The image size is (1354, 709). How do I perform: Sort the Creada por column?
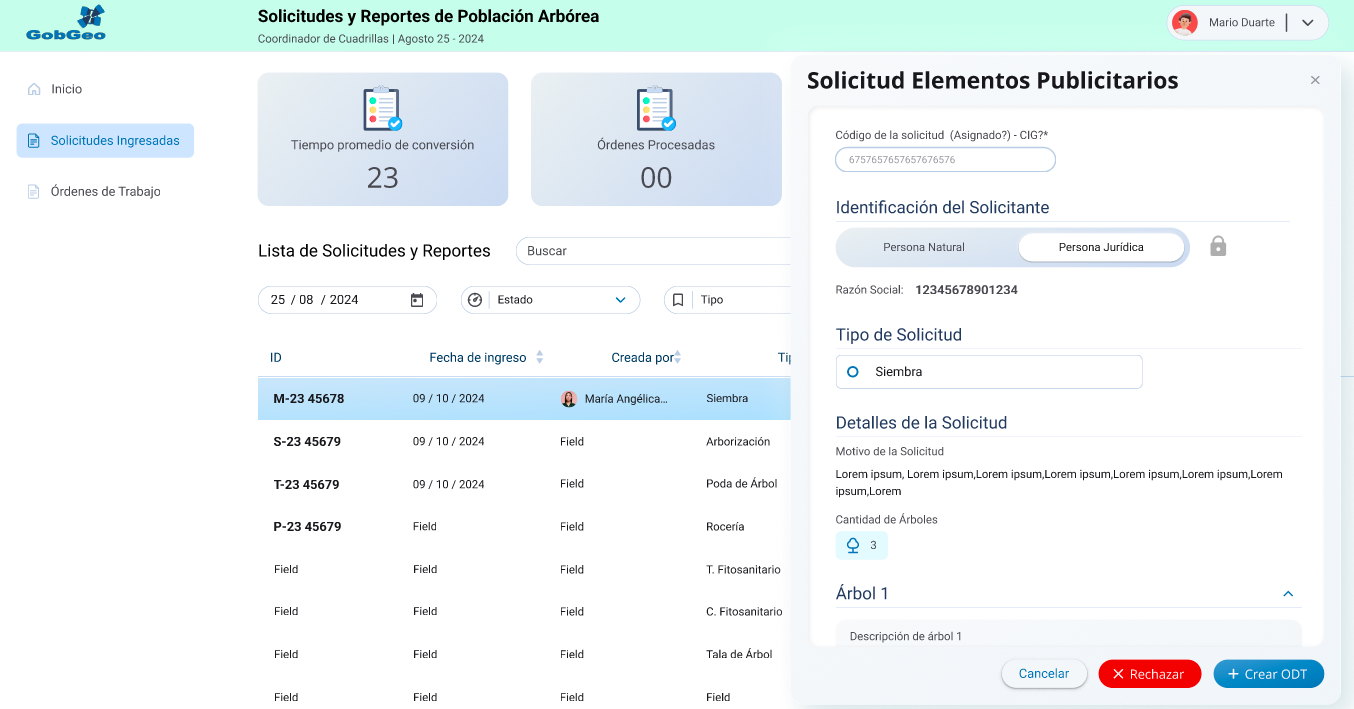[x=678, y=357]
